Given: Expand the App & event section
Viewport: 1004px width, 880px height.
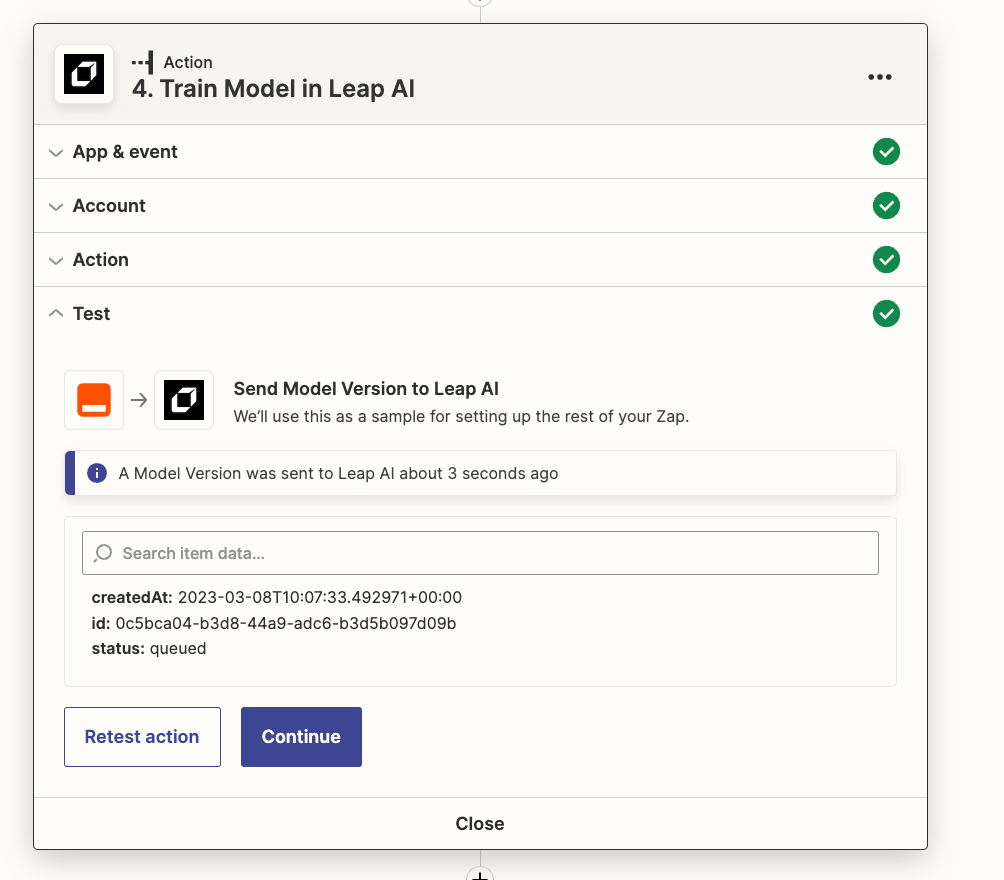Looking at the screenshot, I should point(55,152).
